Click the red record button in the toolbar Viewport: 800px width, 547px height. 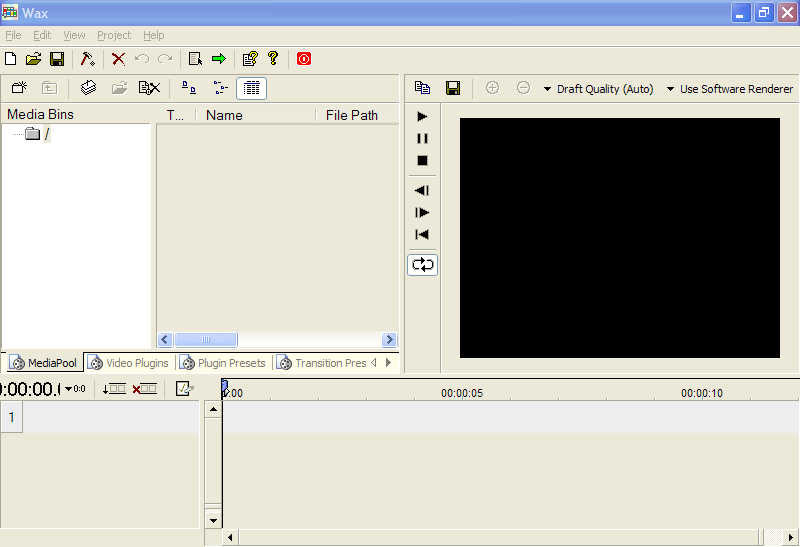[x=304, y=59]
